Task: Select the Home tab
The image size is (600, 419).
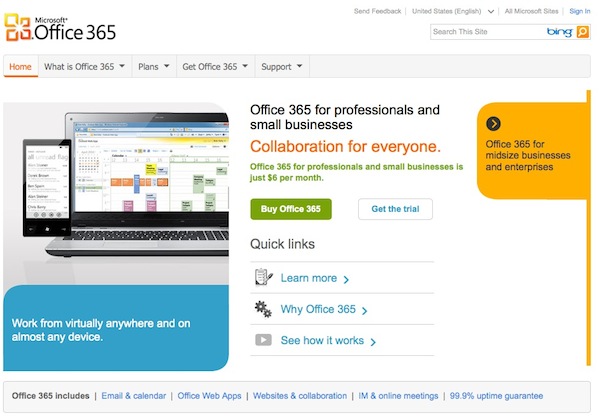Action: (21, 67)
